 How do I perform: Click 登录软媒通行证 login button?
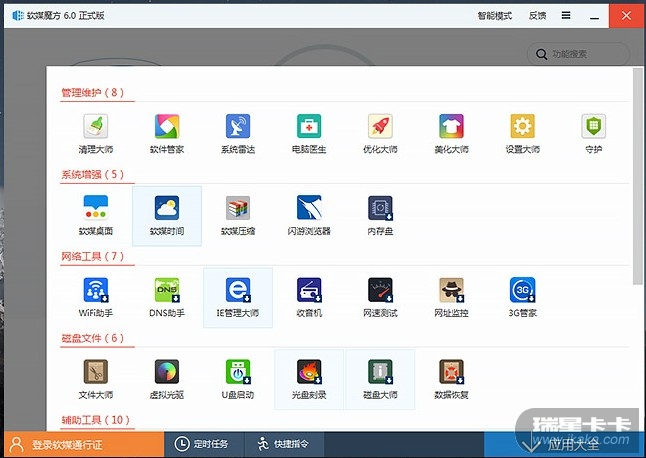coord(84,444)
